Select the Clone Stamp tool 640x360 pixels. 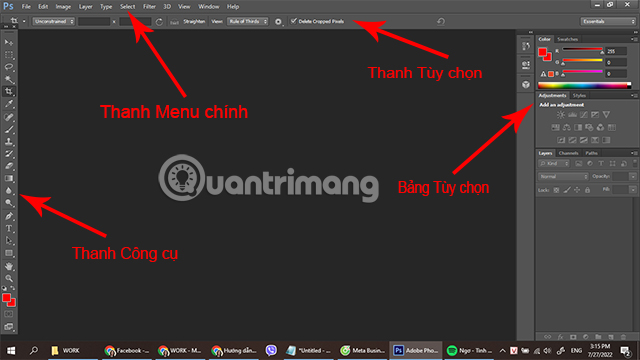coord(9,142)
